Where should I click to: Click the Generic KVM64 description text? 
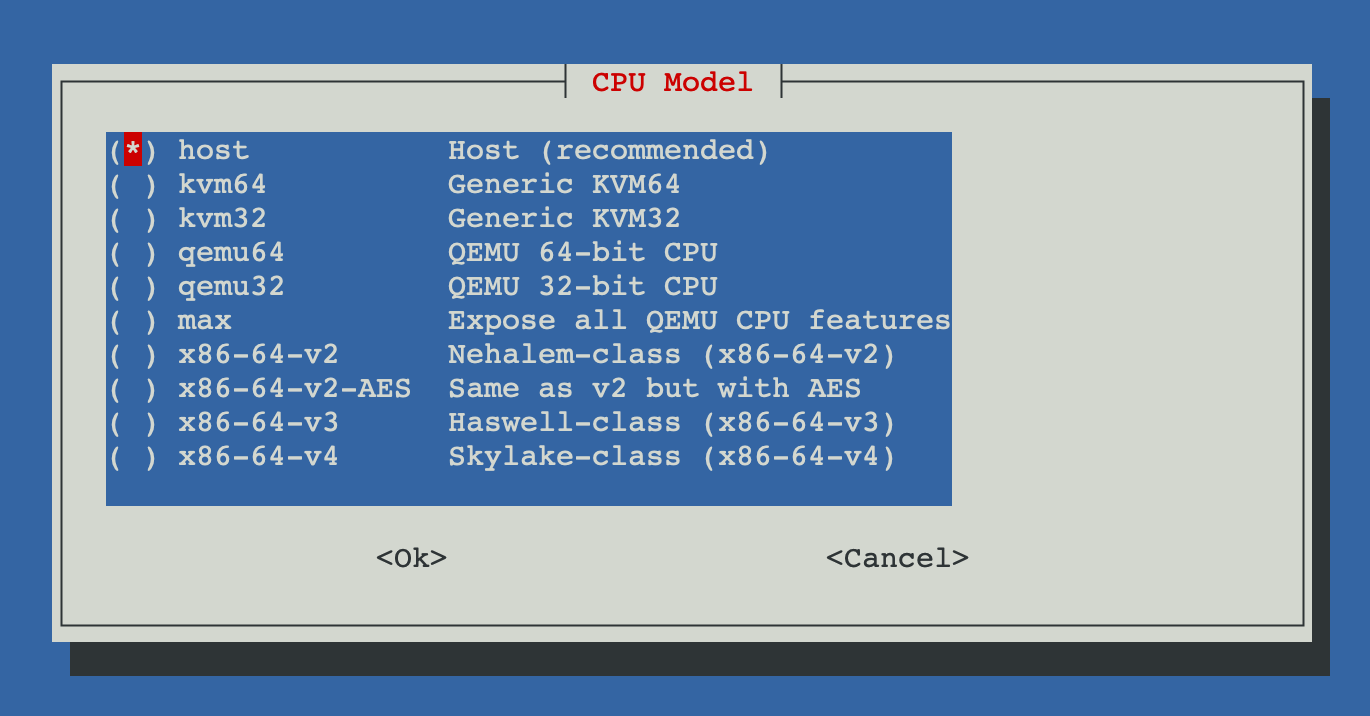point(564,185)
